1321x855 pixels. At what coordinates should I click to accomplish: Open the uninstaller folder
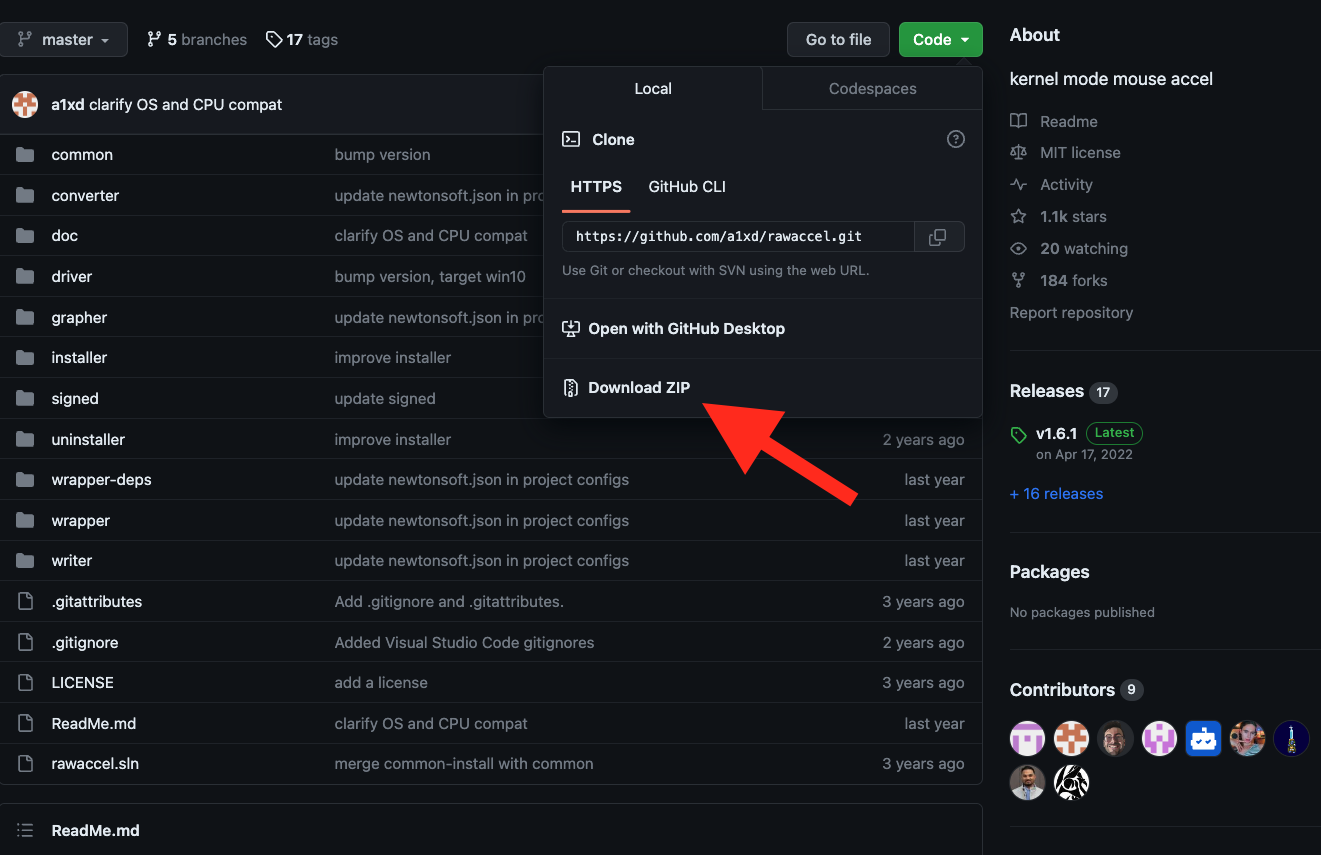pyautogui.click(x=88, y=440)
